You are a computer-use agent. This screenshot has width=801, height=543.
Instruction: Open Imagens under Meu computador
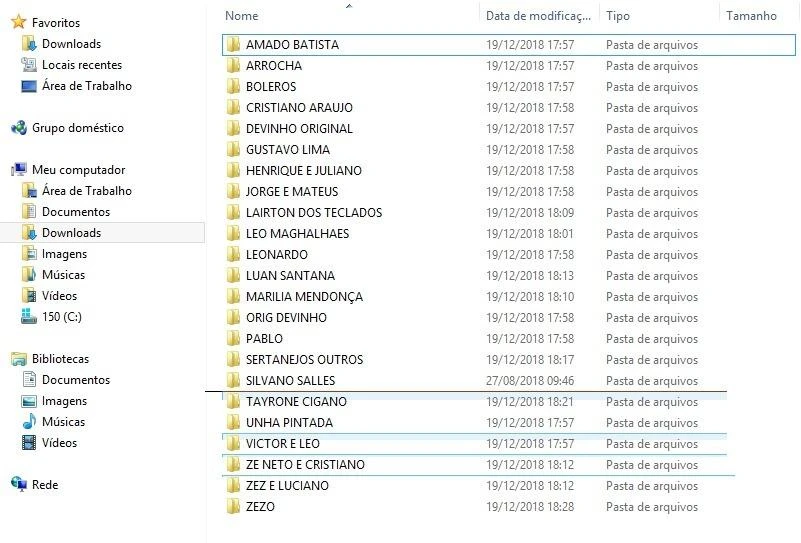point(54,253)
